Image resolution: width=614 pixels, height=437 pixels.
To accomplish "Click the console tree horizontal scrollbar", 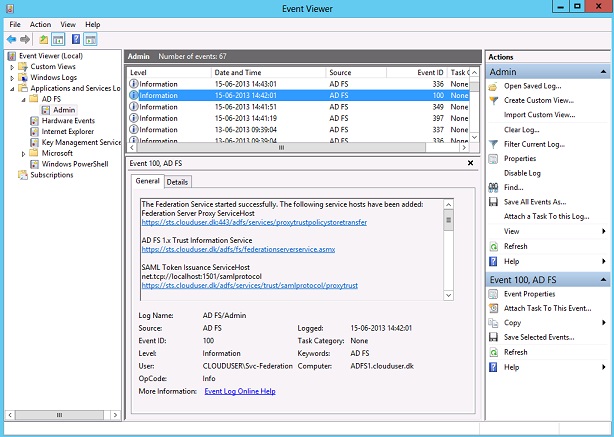I will point(60,415).
